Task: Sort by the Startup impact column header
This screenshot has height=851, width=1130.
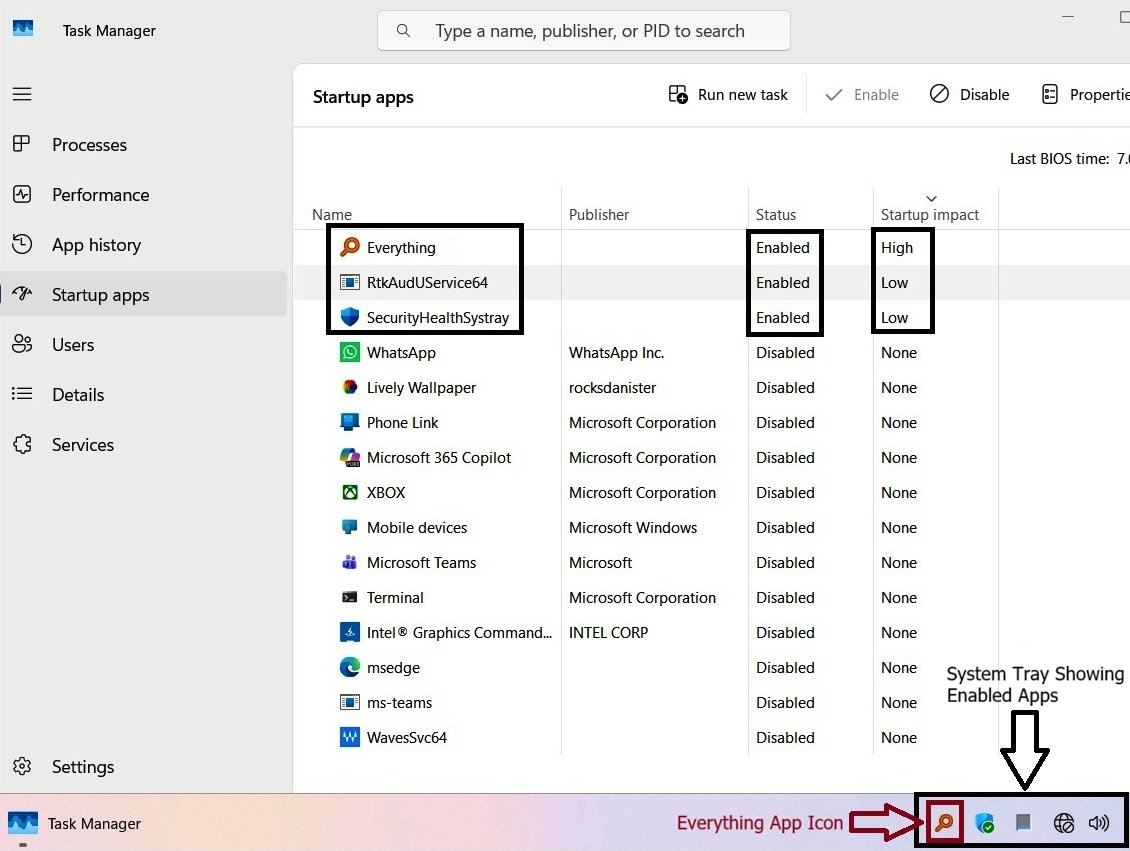Action: point(930,214)
